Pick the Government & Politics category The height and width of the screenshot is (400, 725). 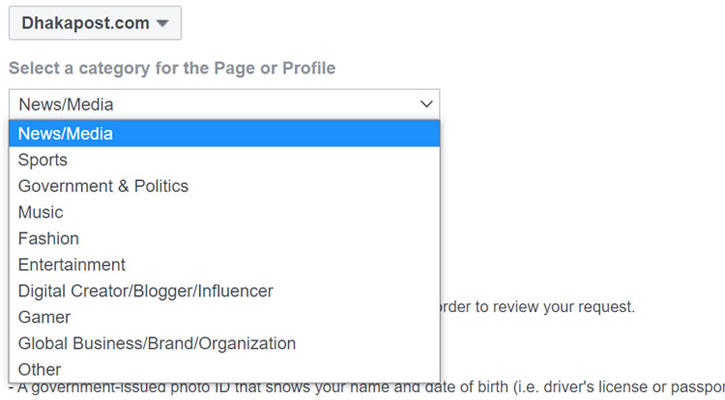pyautogui.click(x=103, y=186)
